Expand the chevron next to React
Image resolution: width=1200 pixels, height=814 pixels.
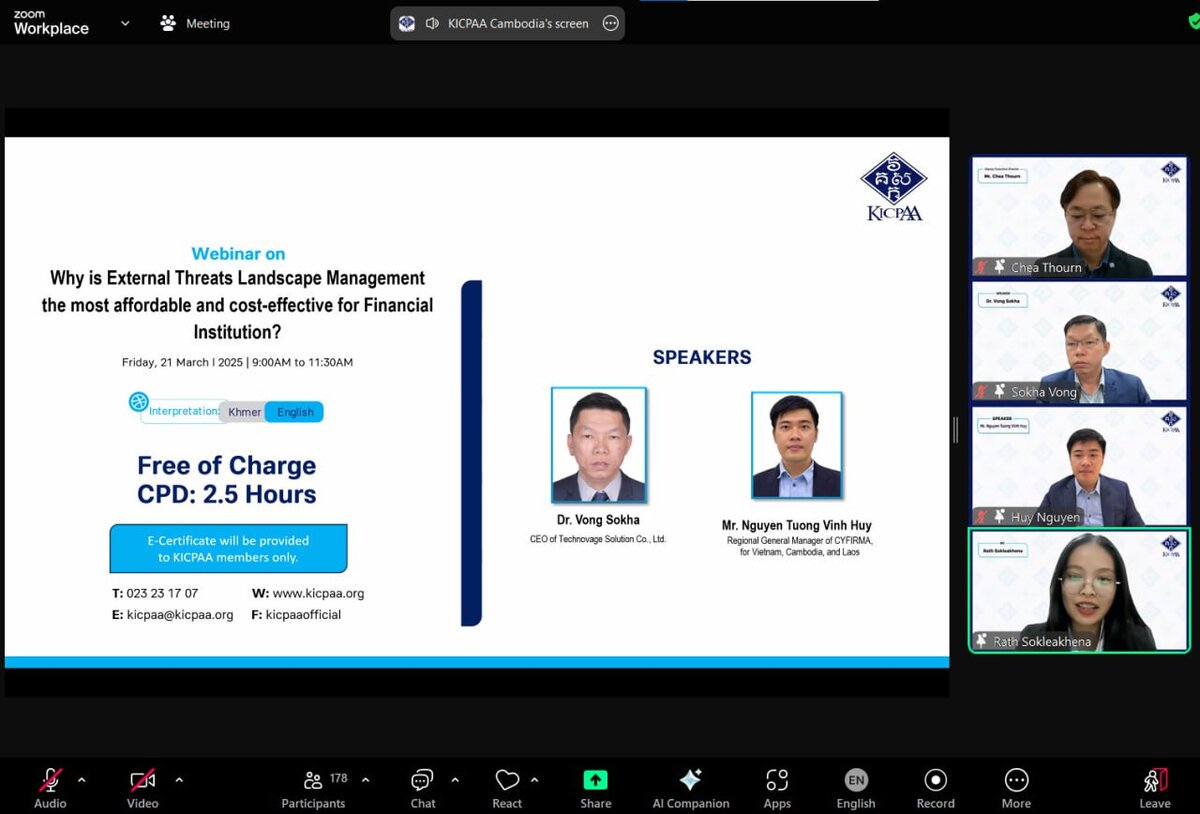534,780
